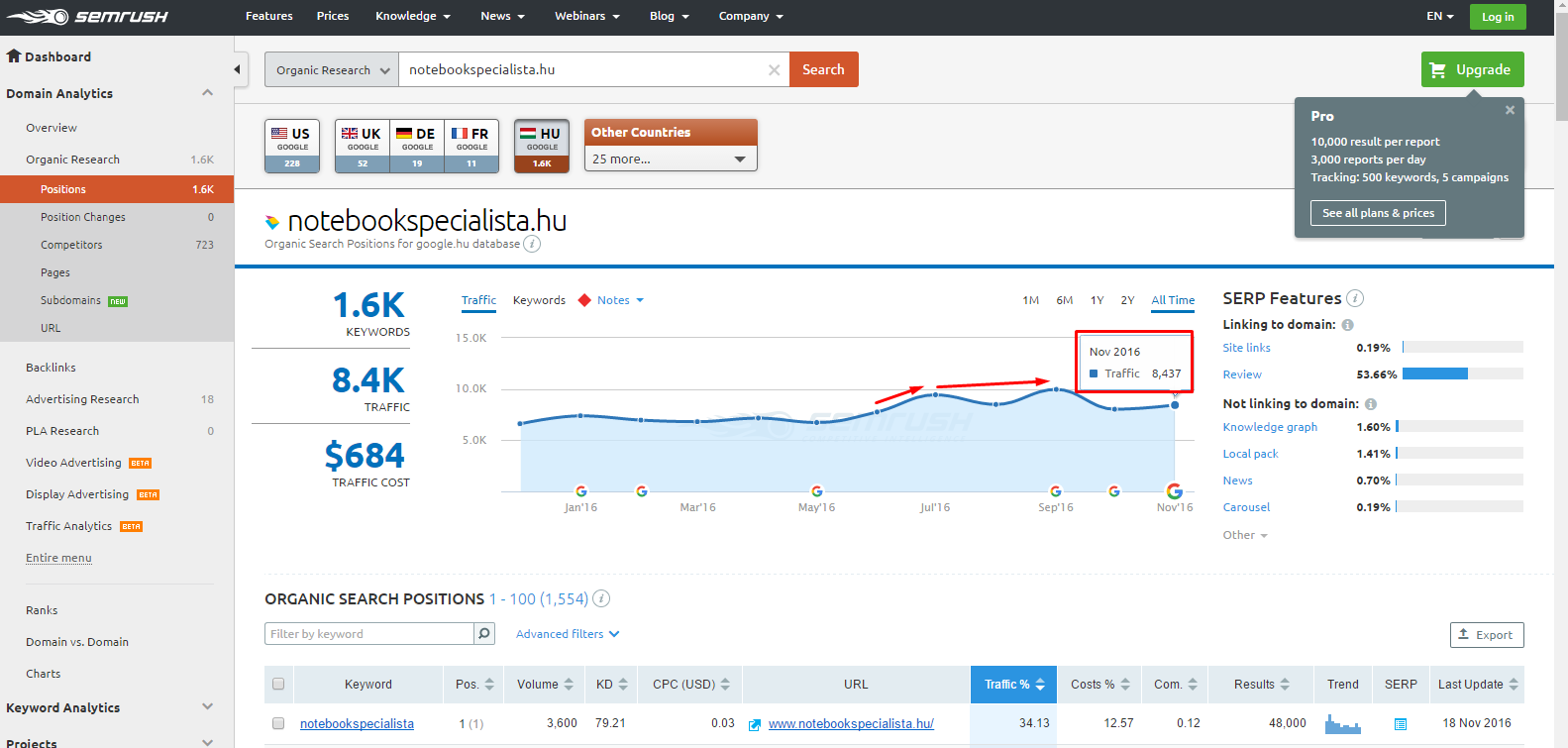Click the Google update marker near Jan'16
This screenshot has width=1568, height=748.
581,491
